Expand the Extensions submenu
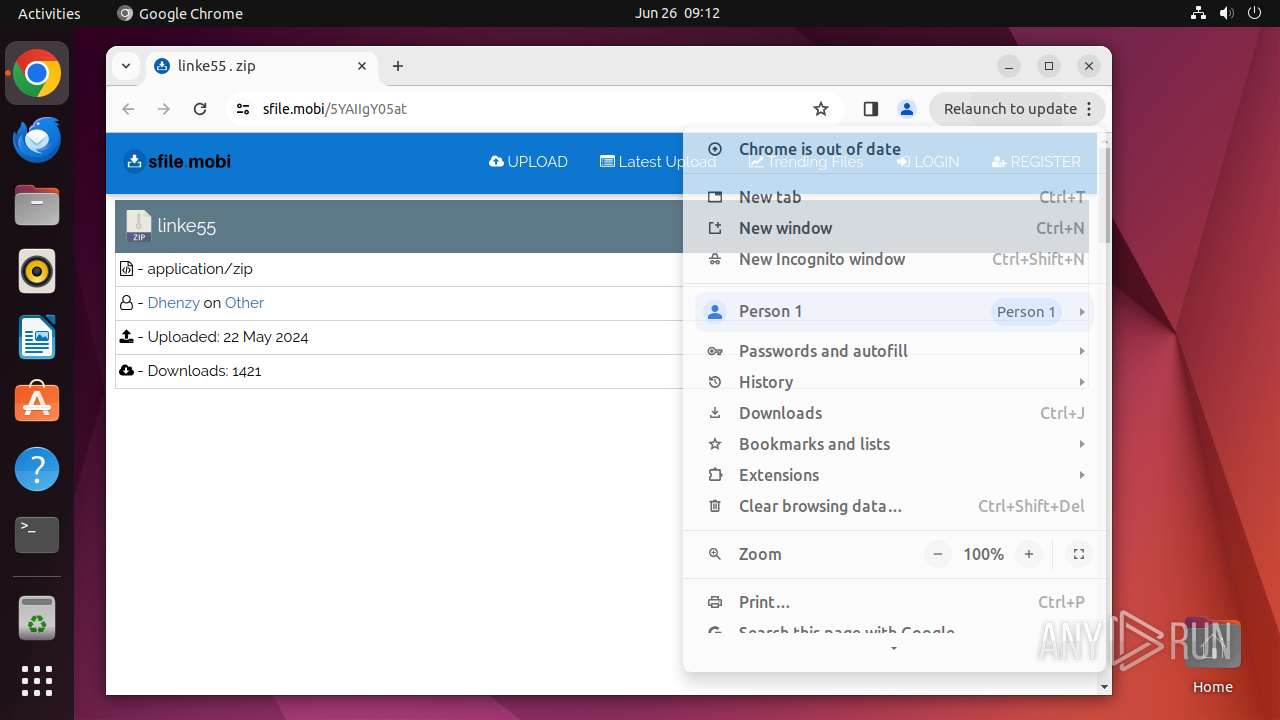 point(894,475)
